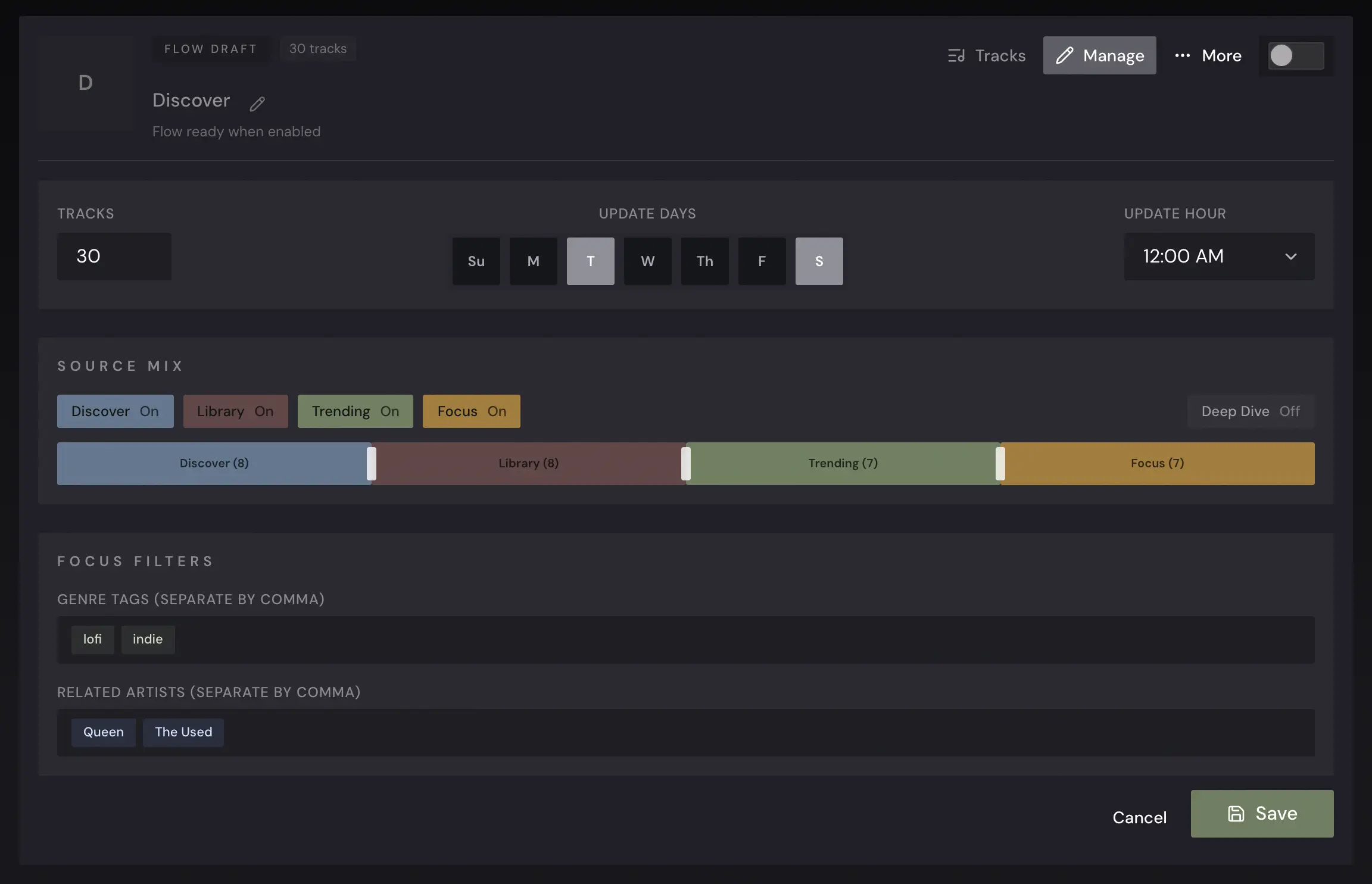This screenshot has width=1372, height=884.
Task: Focus the genre tags input area
Action: tap(686, 639)
